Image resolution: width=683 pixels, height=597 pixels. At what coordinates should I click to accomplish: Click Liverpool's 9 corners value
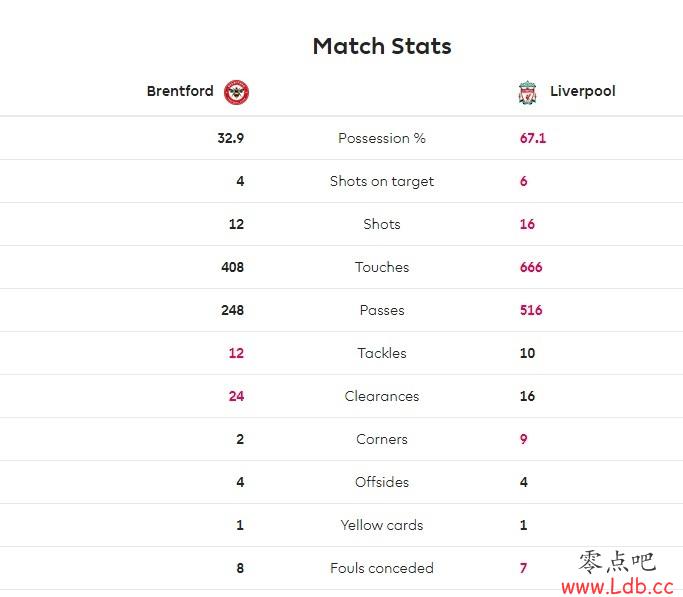click(524, 439)
